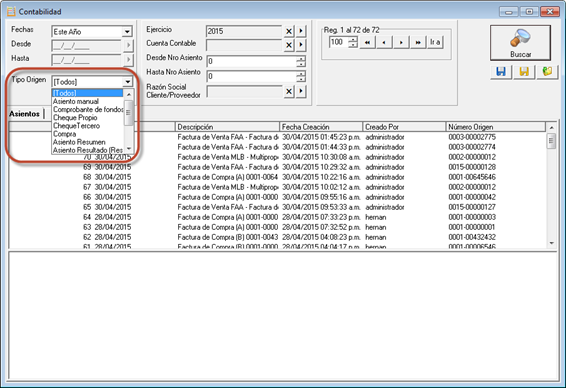This screenshot has height=388, width=566.
Task: Select '[Todos]' in Tipo Origen list
Action: [88, 93]
